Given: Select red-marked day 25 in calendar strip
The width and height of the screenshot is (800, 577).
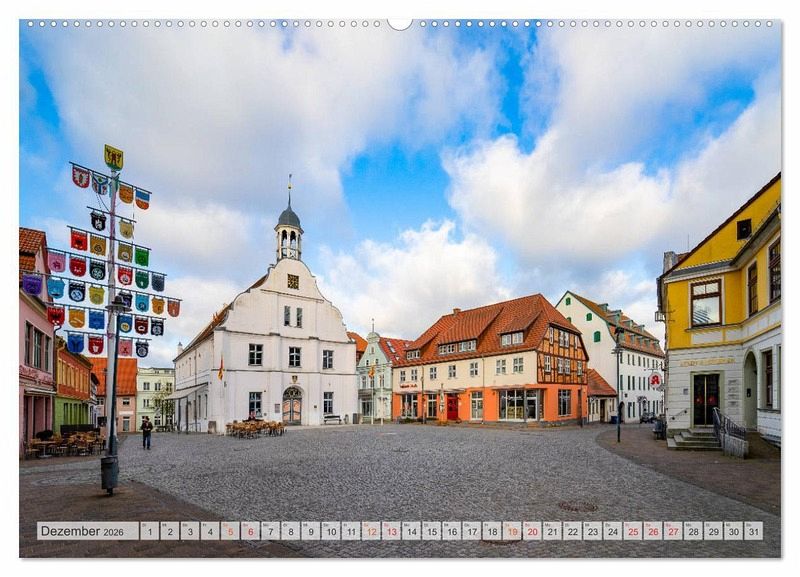Looking at the screenshot, I should pyautogui.click(x=633, y=531).
